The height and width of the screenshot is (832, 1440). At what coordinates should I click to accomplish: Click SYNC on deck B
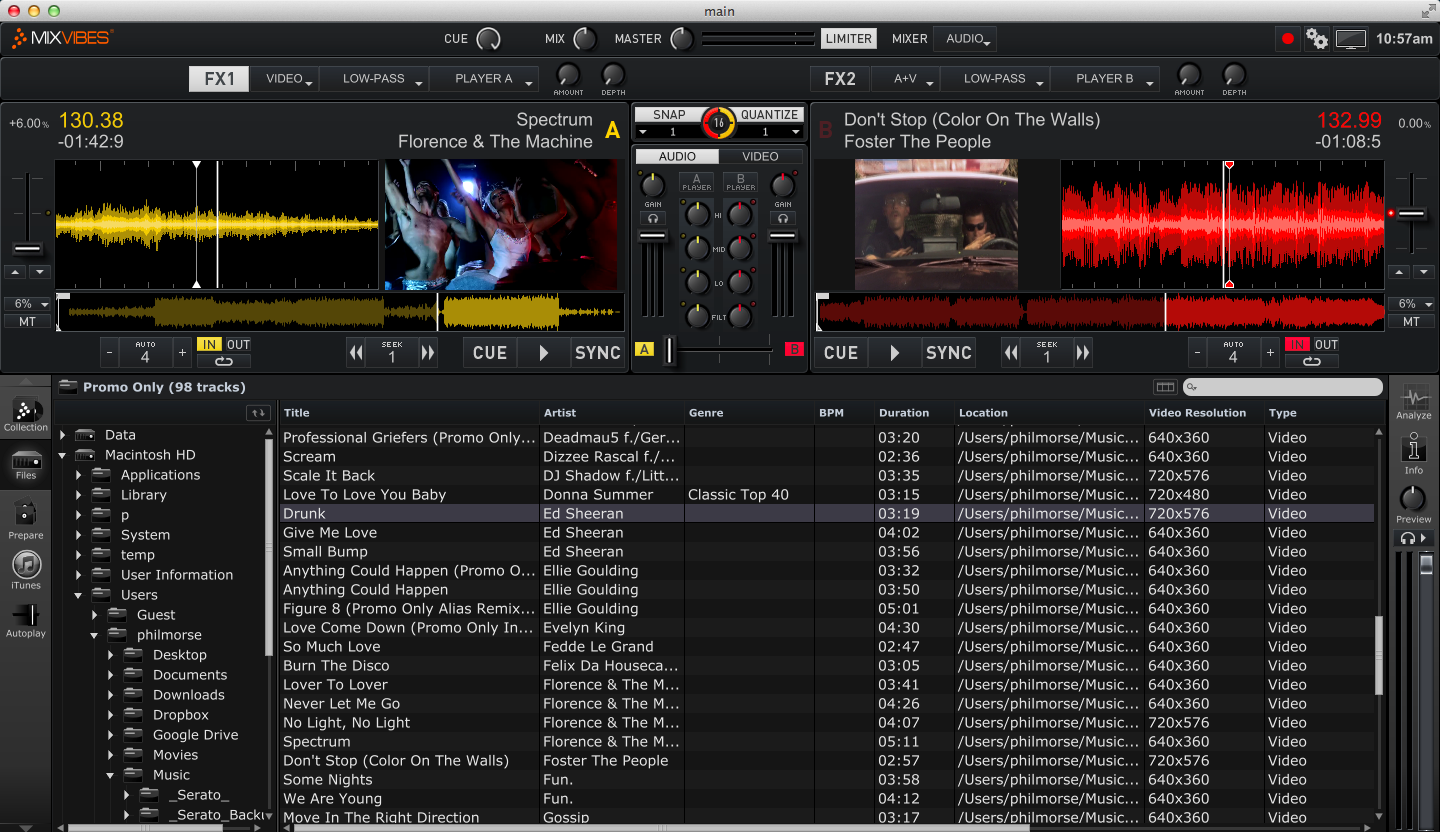(948, 352)
